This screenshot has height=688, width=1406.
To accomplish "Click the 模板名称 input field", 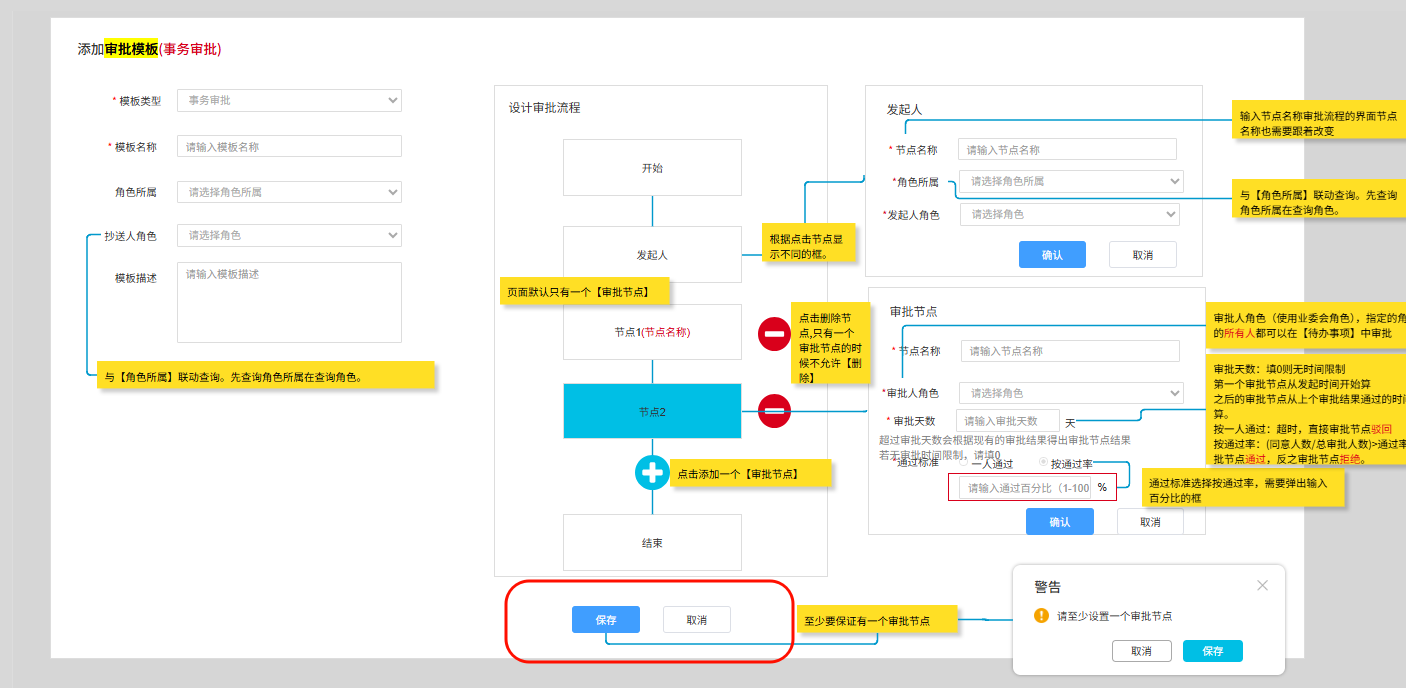I will tap(289, 147).
